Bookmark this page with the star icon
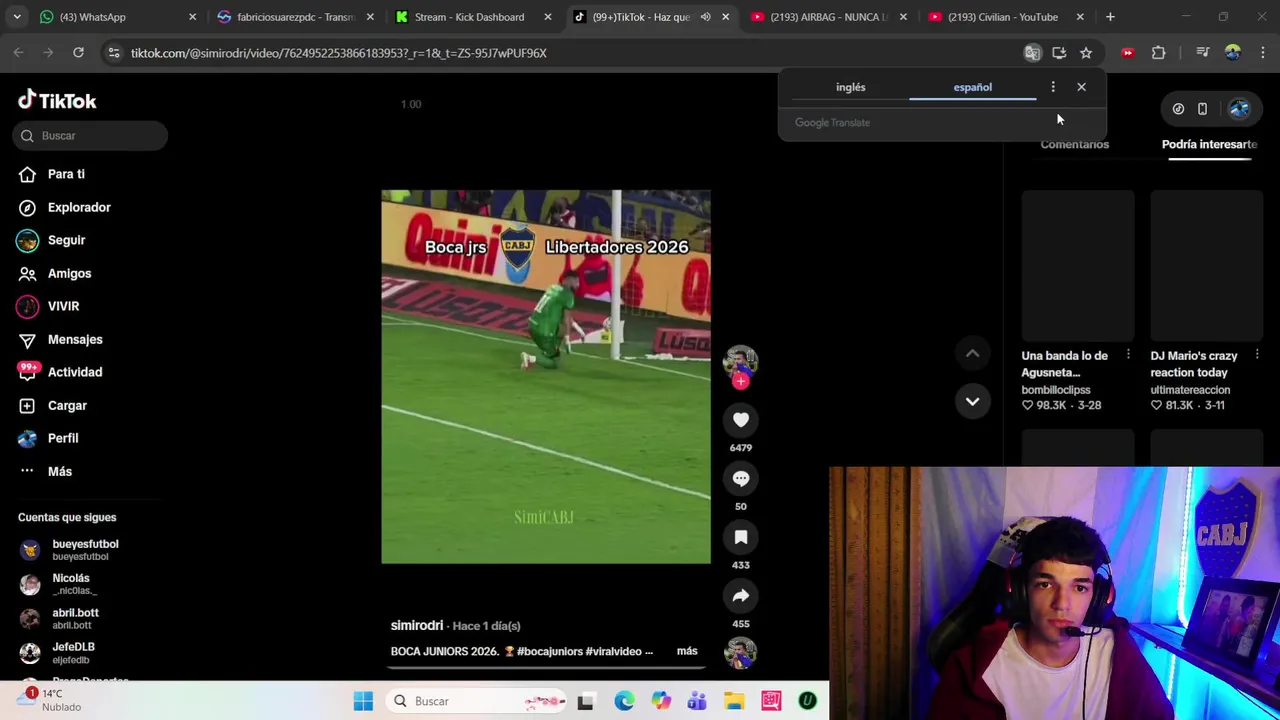This screenshot has height=720, width=1280. click(1086, 53)
